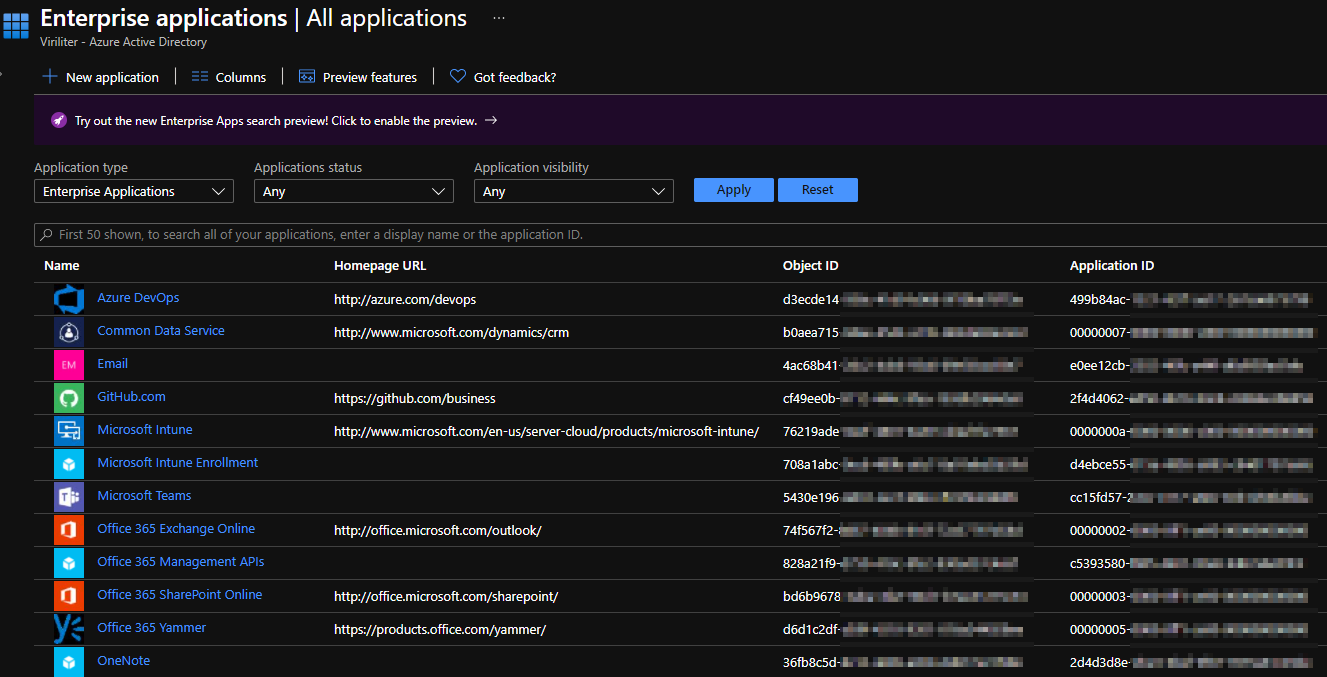Click the Object ID starting with 5430e196

click(901, 498)
